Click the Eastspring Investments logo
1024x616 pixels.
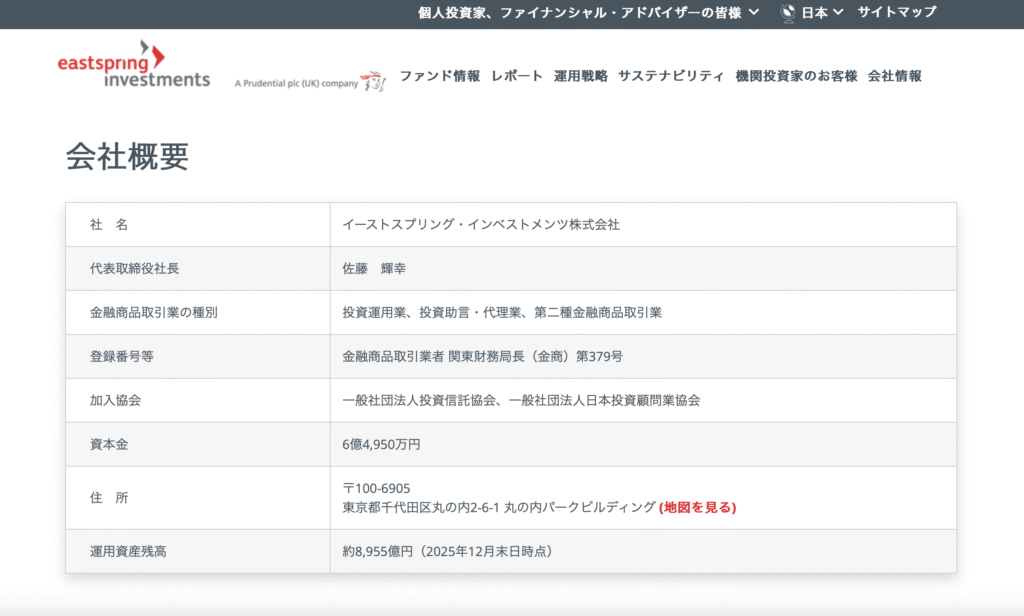point(134,64)
